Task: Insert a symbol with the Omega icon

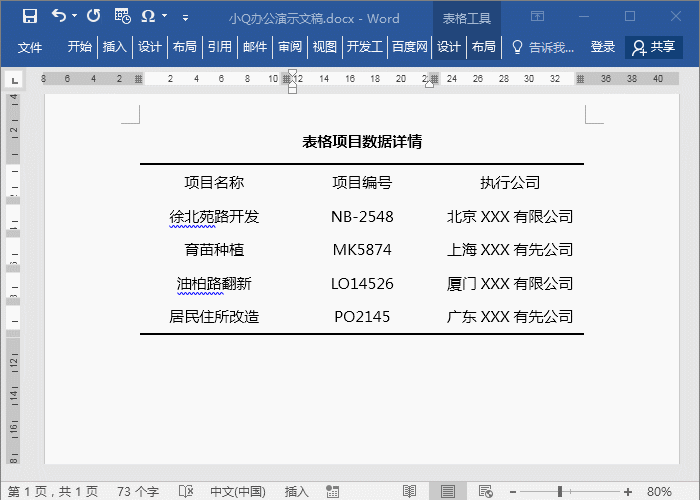Action: [x=148, y=16]
